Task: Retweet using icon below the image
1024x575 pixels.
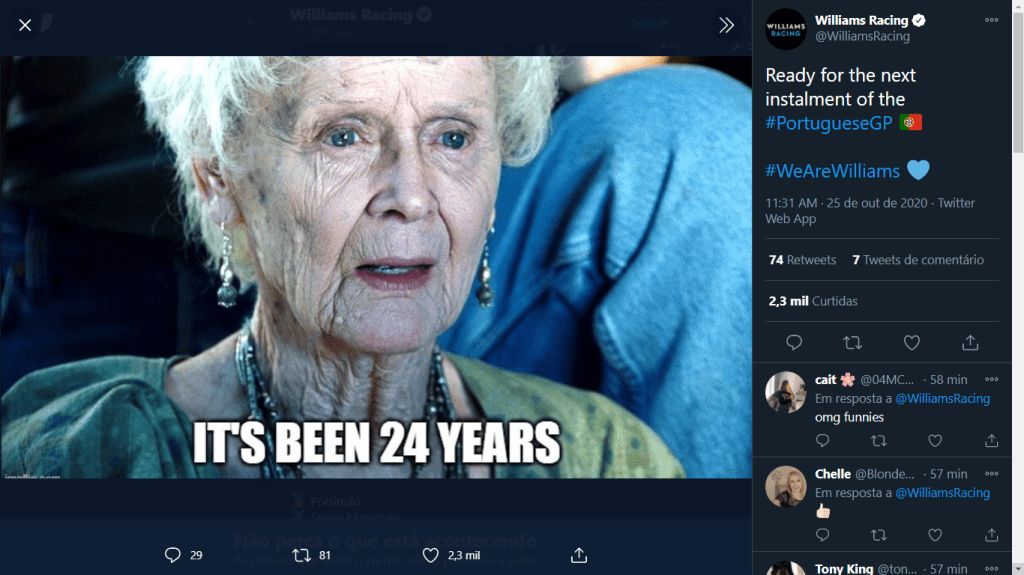Action: click(x=301, y=555)
